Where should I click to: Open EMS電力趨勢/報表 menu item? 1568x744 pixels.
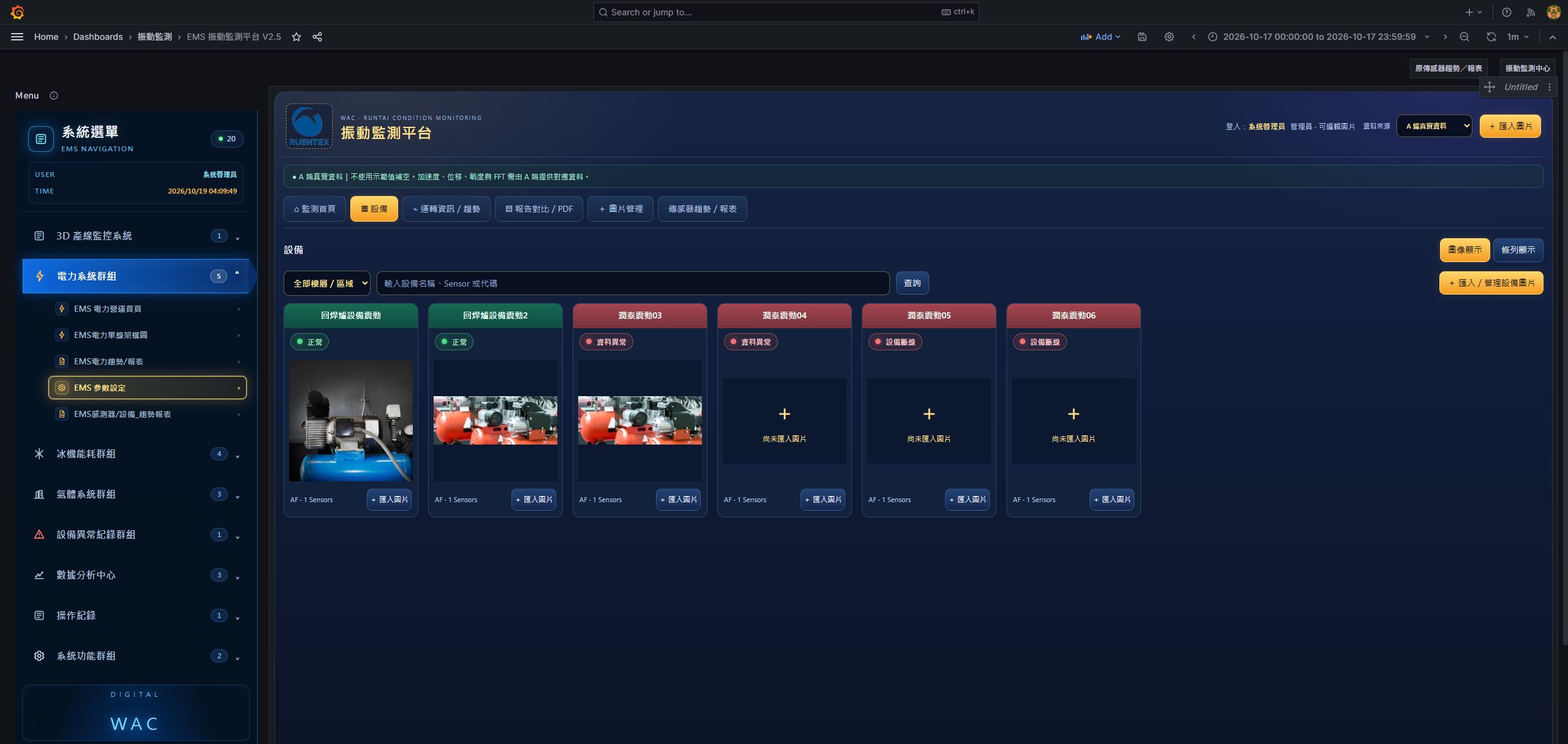pyautogui.click(x=148, y=361)
